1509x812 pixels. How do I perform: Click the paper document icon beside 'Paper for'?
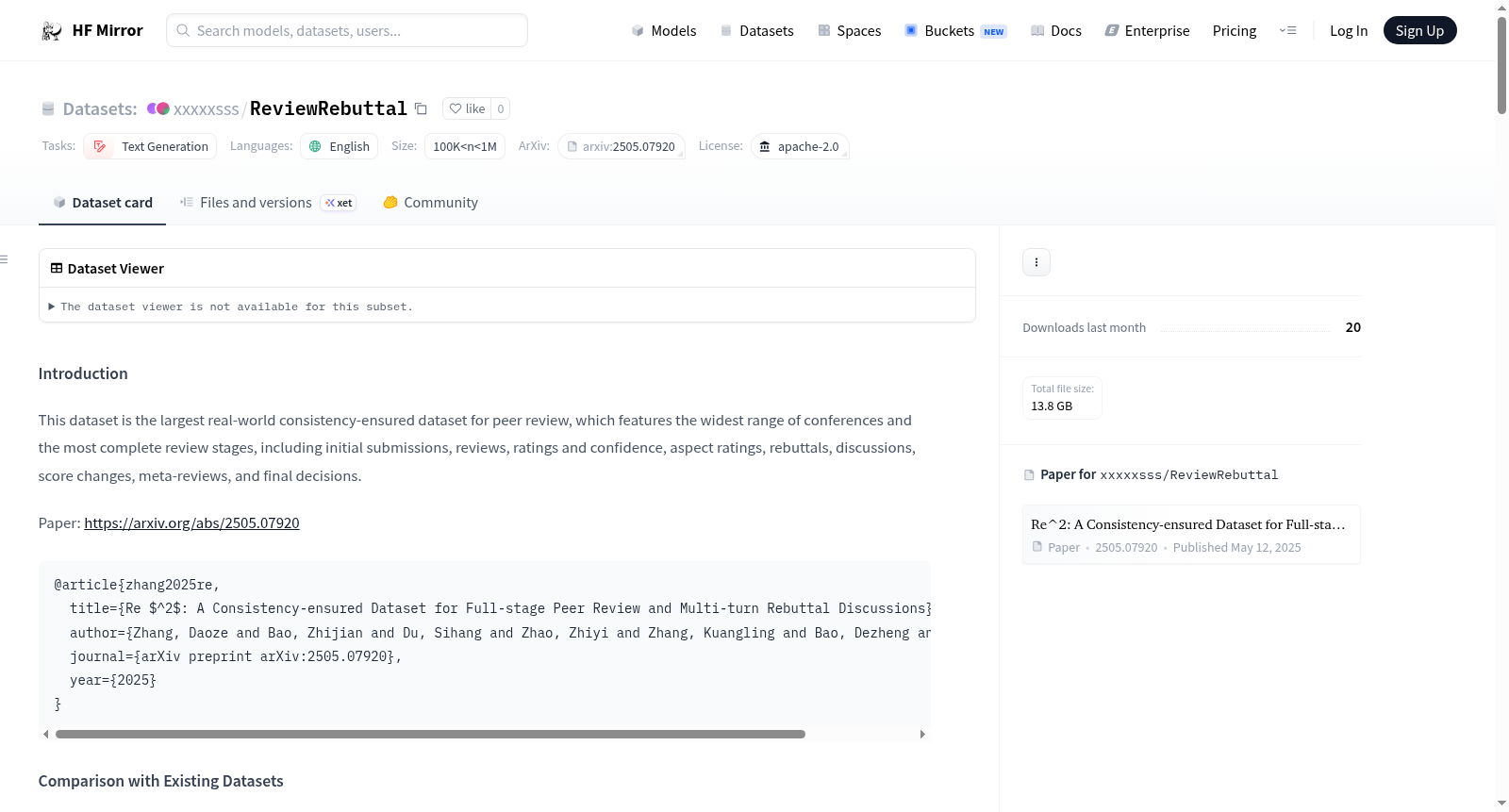(1029, 475)
